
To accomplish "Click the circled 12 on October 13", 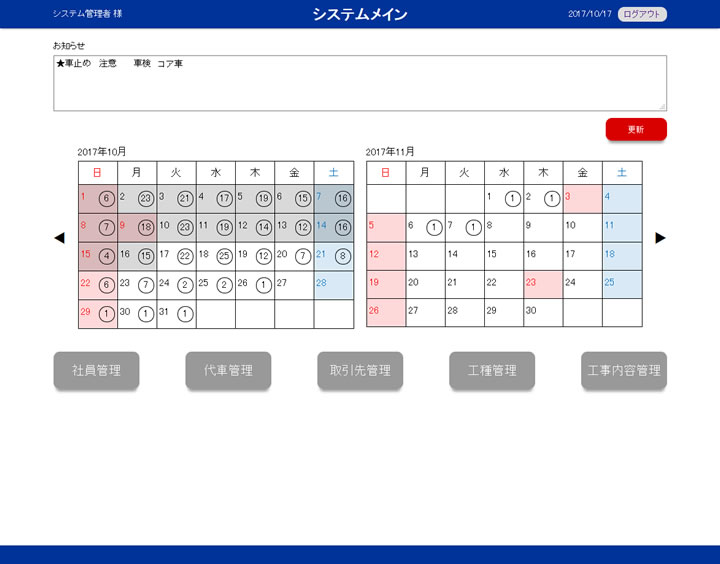I will pyautogui.click(x=303, y=228).
